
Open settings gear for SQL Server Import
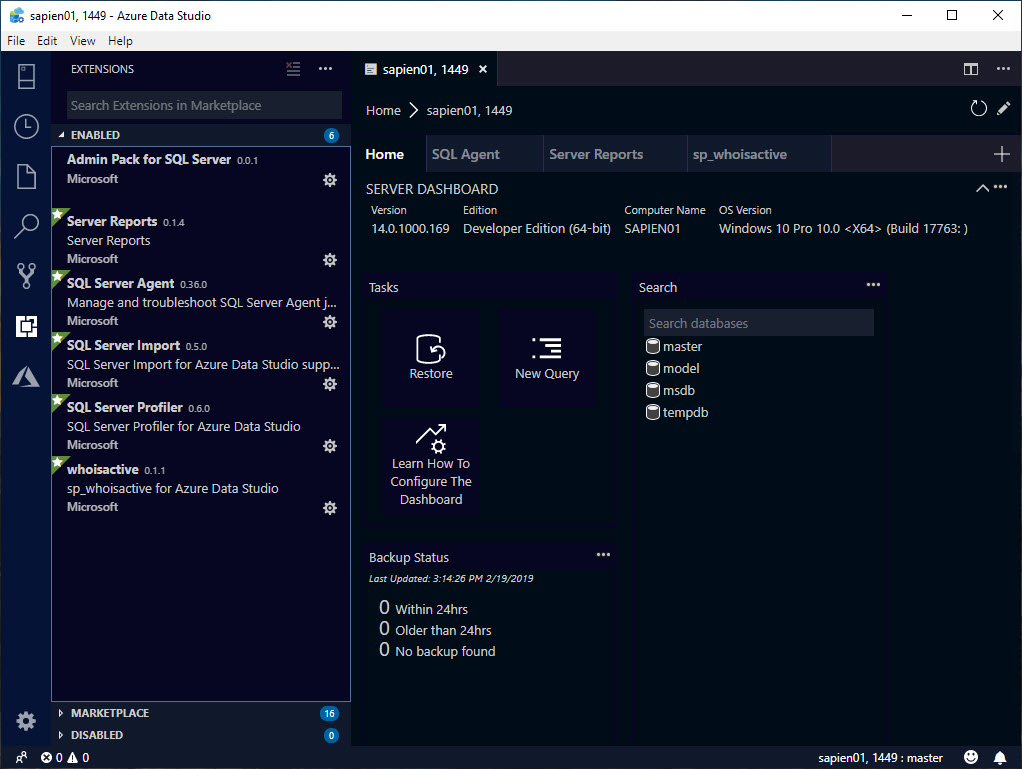pos(330,384)
